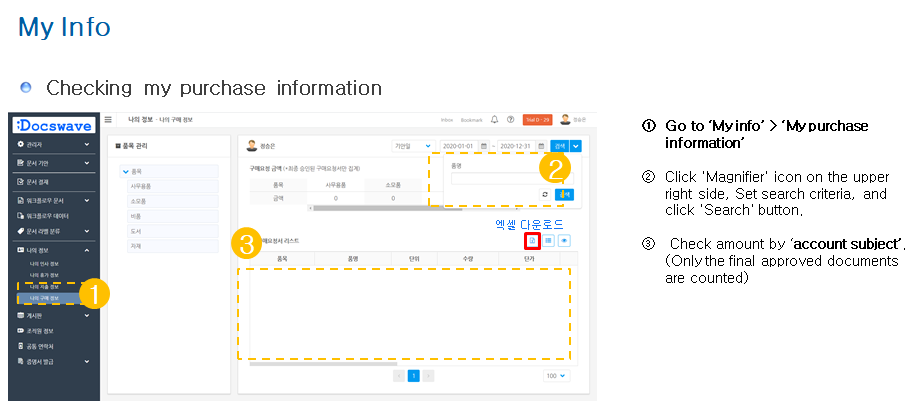
Task: Open the help question mark icon
Action: point(510,120)
